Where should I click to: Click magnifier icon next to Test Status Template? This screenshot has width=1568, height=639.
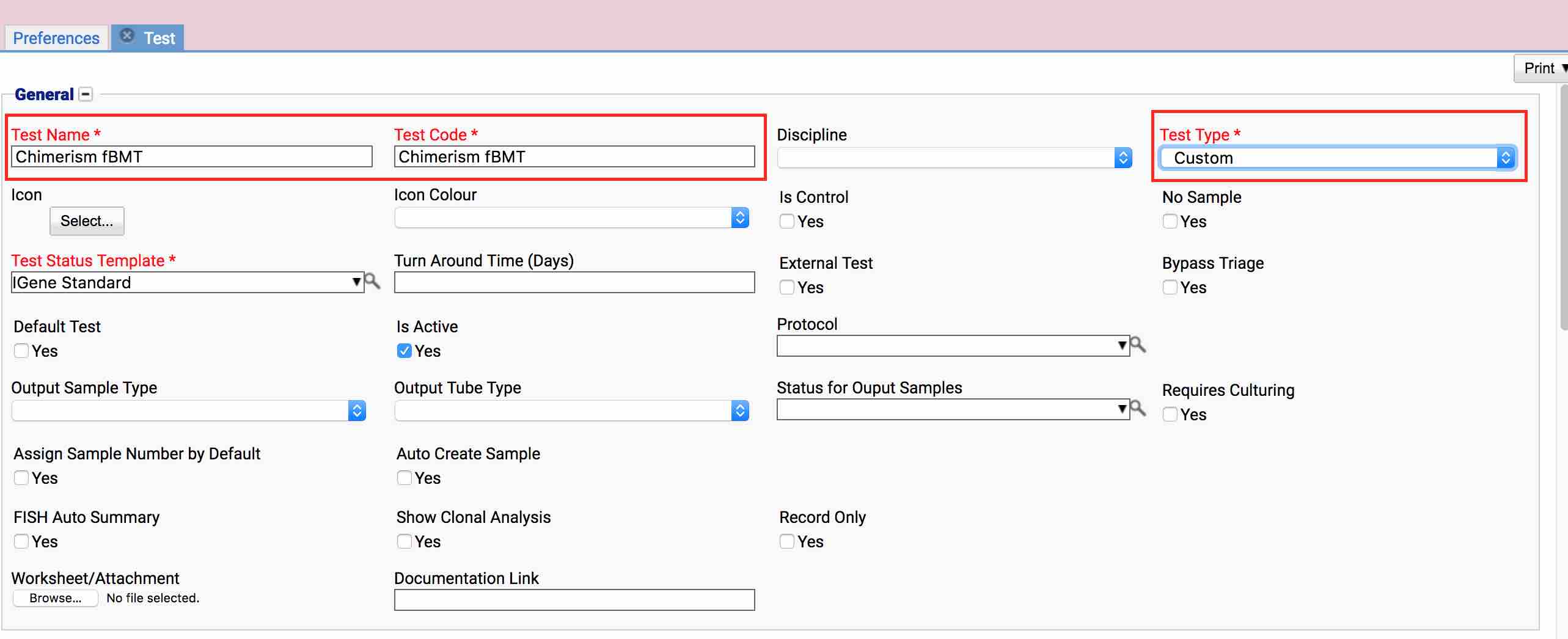(x=372, y=282)
